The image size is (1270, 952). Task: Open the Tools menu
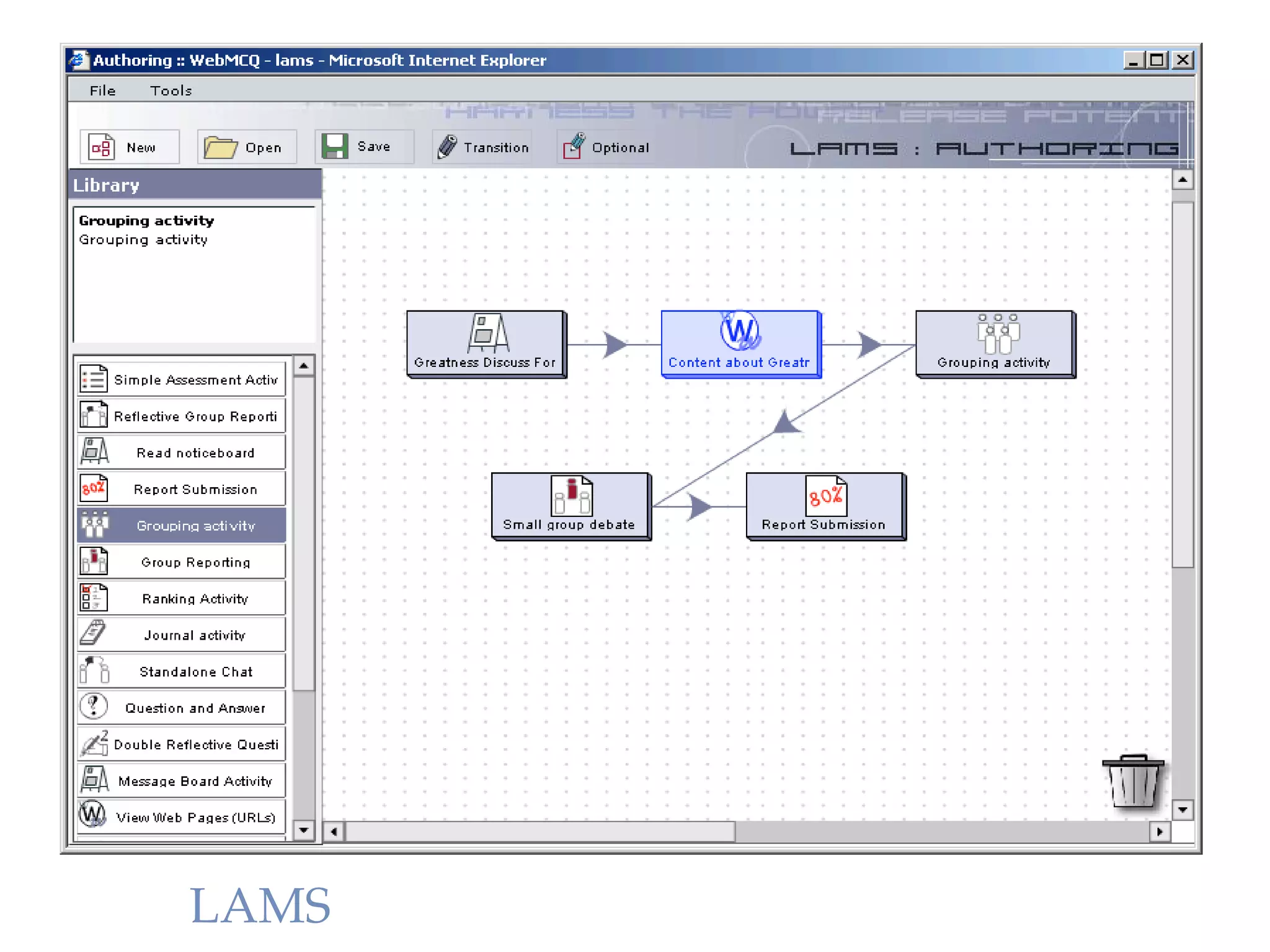pos(171,90)
